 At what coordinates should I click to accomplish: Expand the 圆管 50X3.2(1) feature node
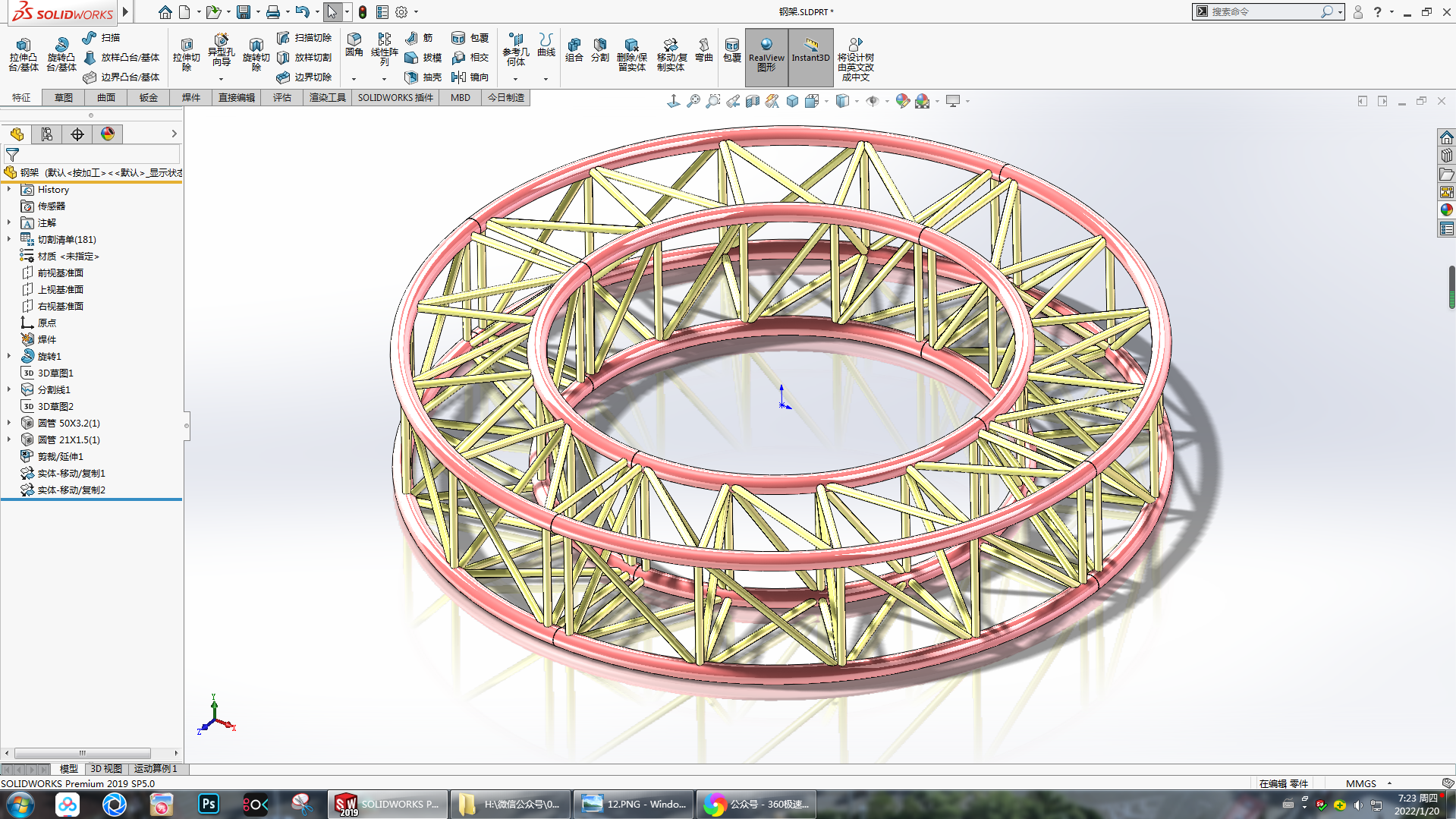pyautogui.click(x=9, y=423)
